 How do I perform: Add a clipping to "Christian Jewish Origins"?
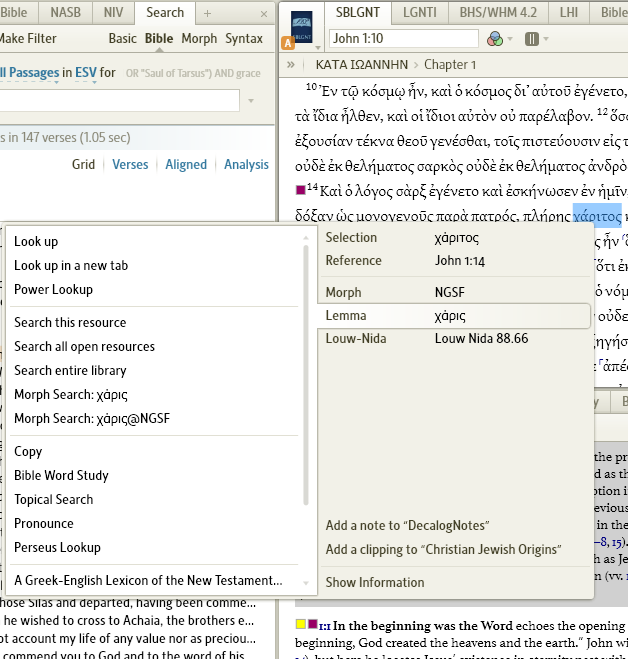[x=443, y=549]
